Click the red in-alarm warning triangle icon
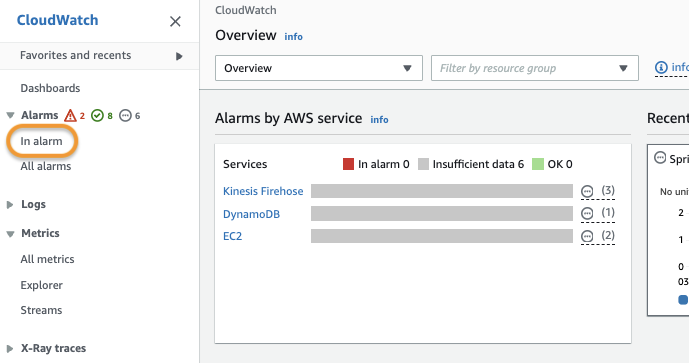Image resolution: width=689 pixels, height=363 pixels. (70, 116)
